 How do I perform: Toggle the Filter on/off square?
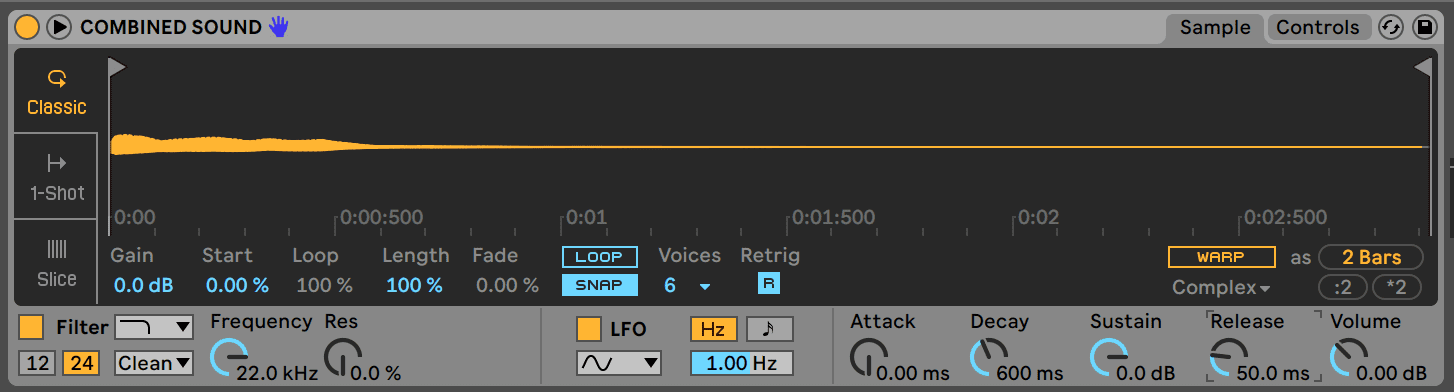(31, 327)
